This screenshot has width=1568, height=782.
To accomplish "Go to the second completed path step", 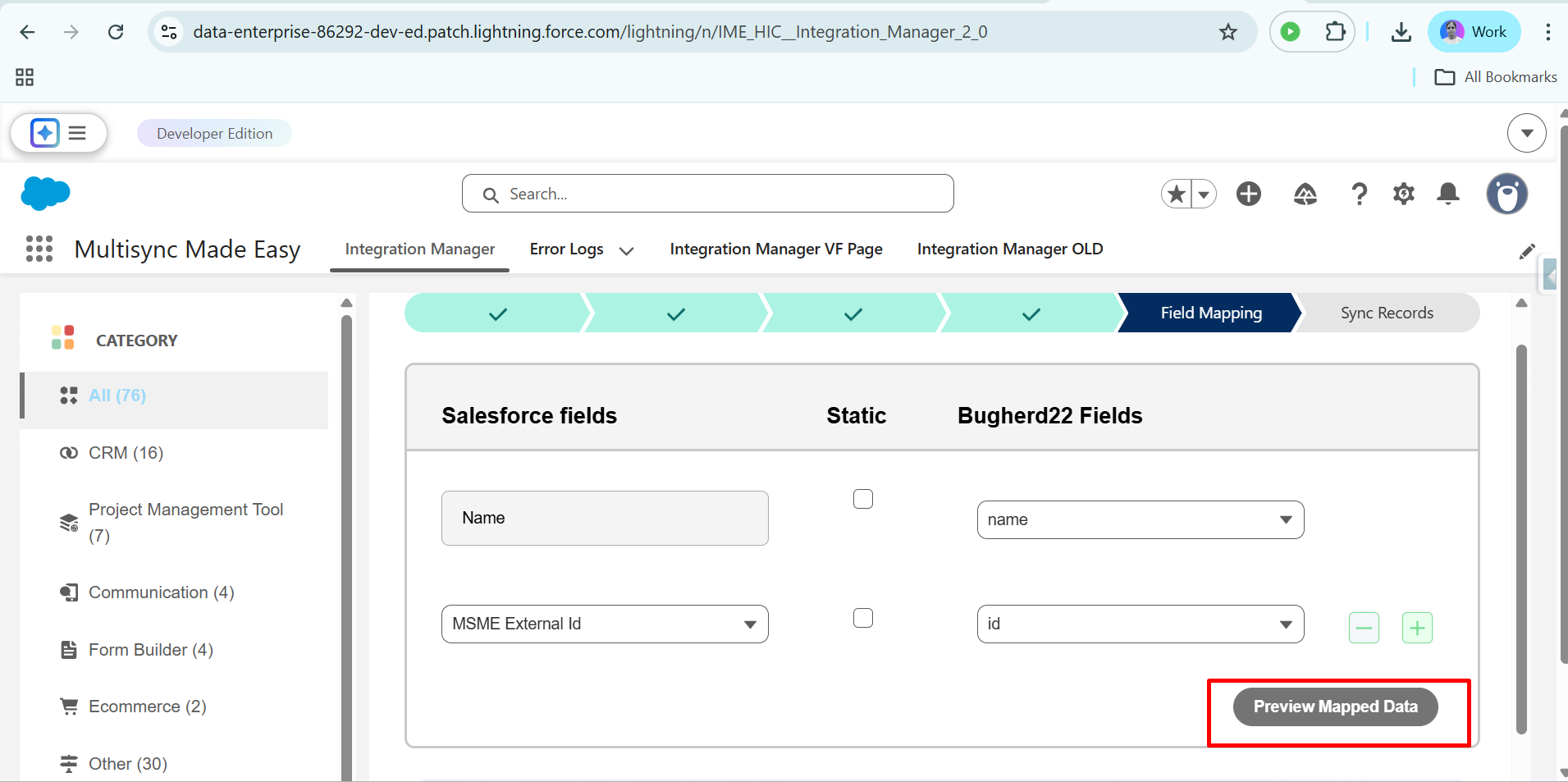I will pyautogui.click(x=675, y=313).
